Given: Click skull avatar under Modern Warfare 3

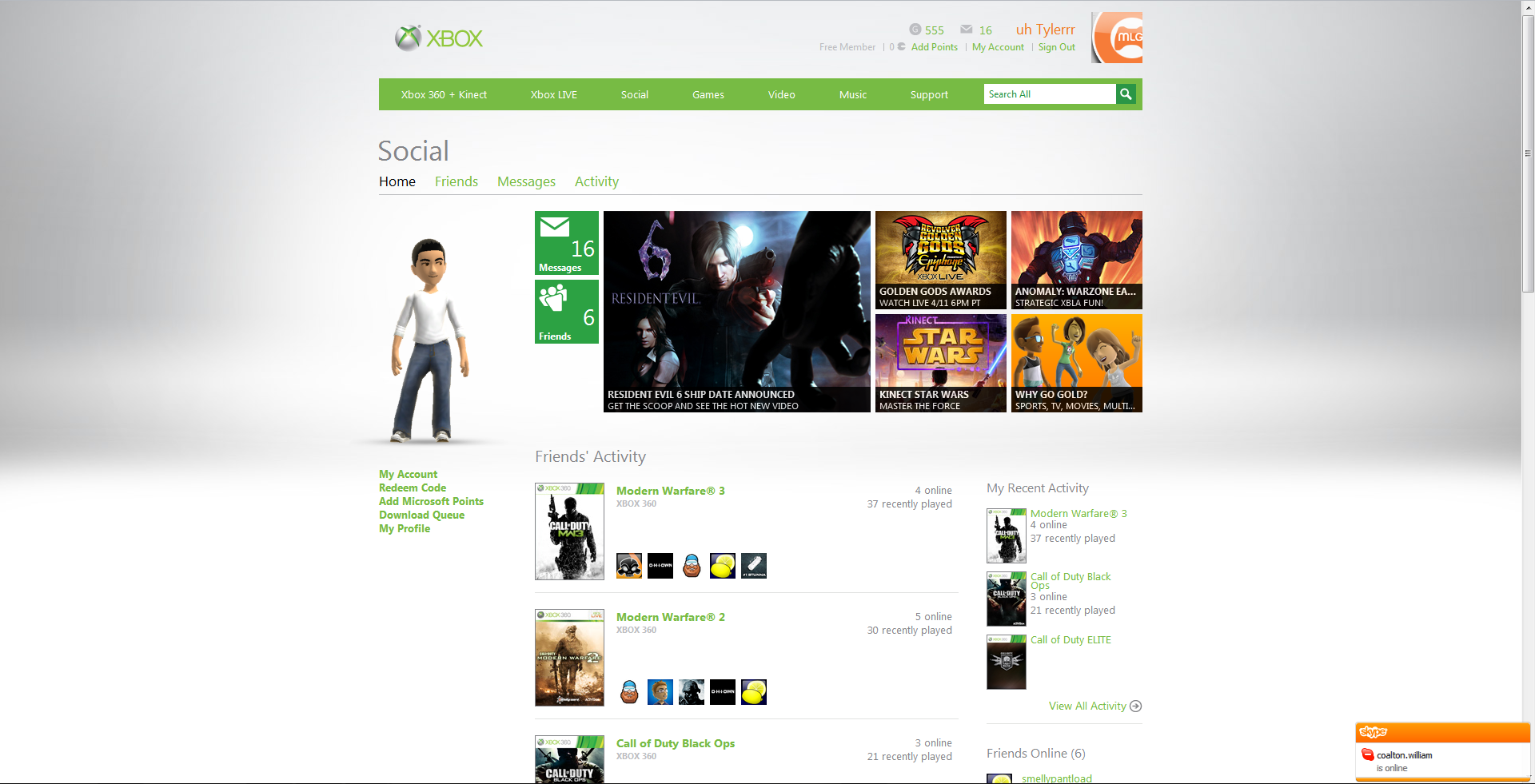Looking at the screenshot, I should coord(629,566).
